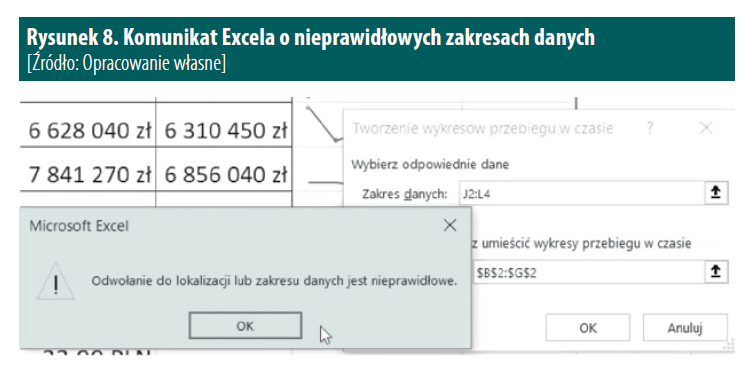This screenshot has width=754, height=374.
Task: Open help with the question mark in sparklines dialog
Action: click(x=650, y=128)
